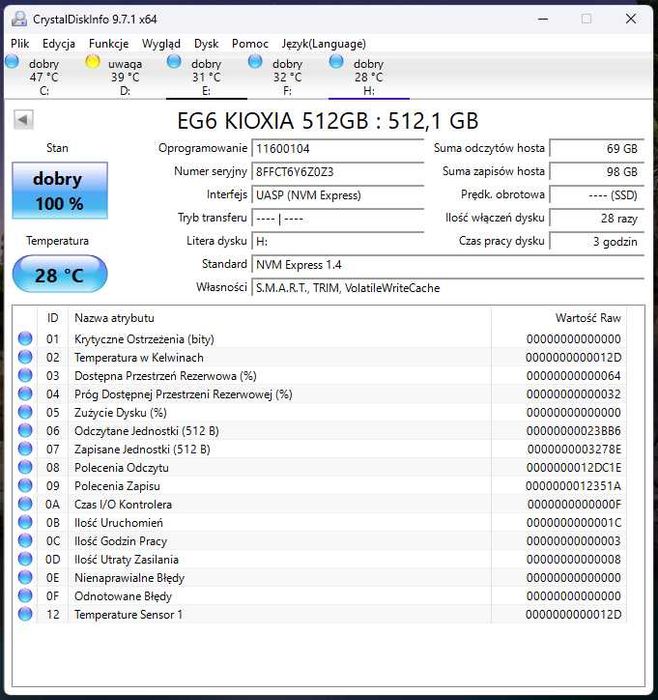Select 'Dostępna Przestrzeń Rezerwowa (%)' row
This screenshot has width=658, height=700.
(x=320, y=375)
